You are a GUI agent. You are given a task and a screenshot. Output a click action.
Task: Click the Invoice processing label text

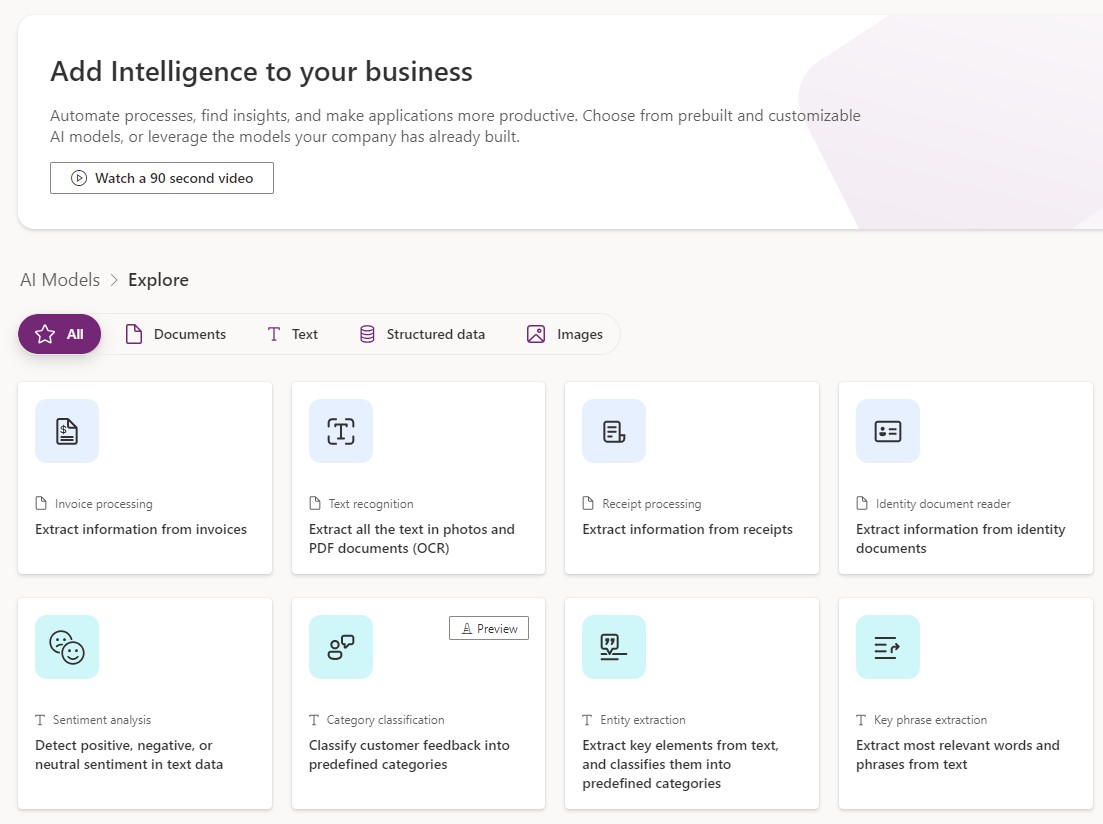click(x=103, y=504)
